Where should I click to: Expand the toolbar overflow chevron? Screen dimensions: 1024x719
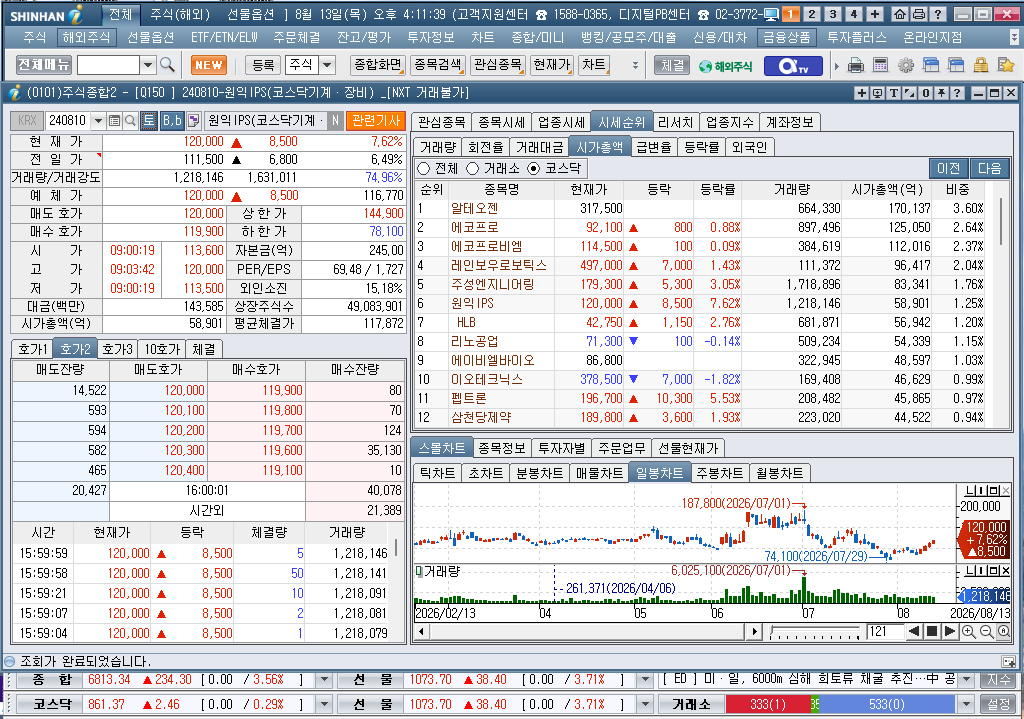click(x=635, y=65)
